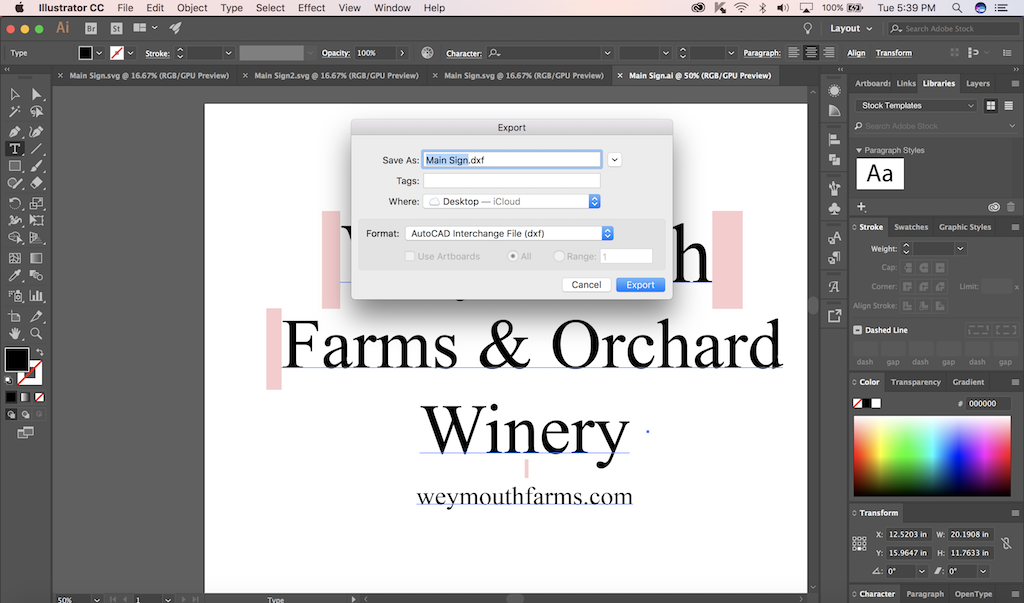Select the Rectangle tool

coord(14,167)
